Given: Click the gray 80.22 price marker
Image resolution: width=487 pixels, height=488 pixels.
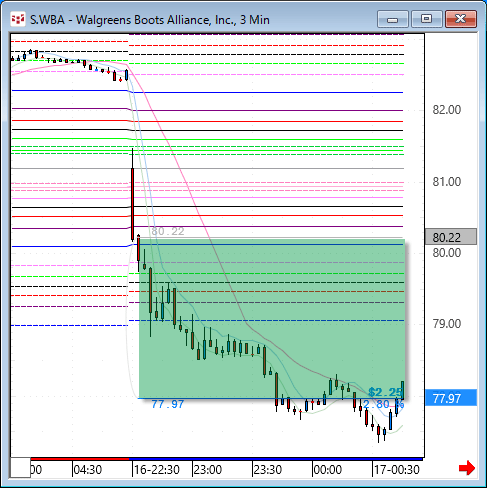Looking at the screenshot, I should click(x=451, y=237).
